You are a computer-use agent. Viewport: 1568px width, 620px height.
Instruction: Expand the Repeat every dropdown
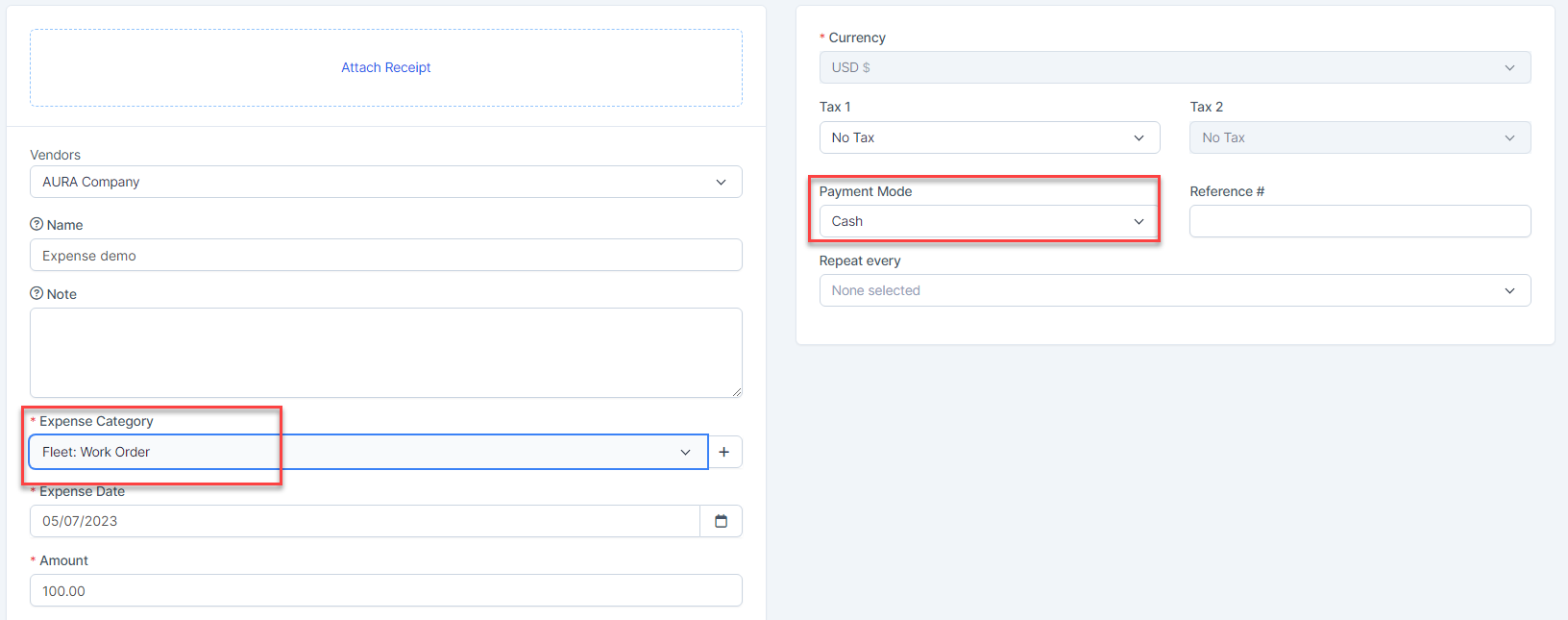coord(1173,290)
